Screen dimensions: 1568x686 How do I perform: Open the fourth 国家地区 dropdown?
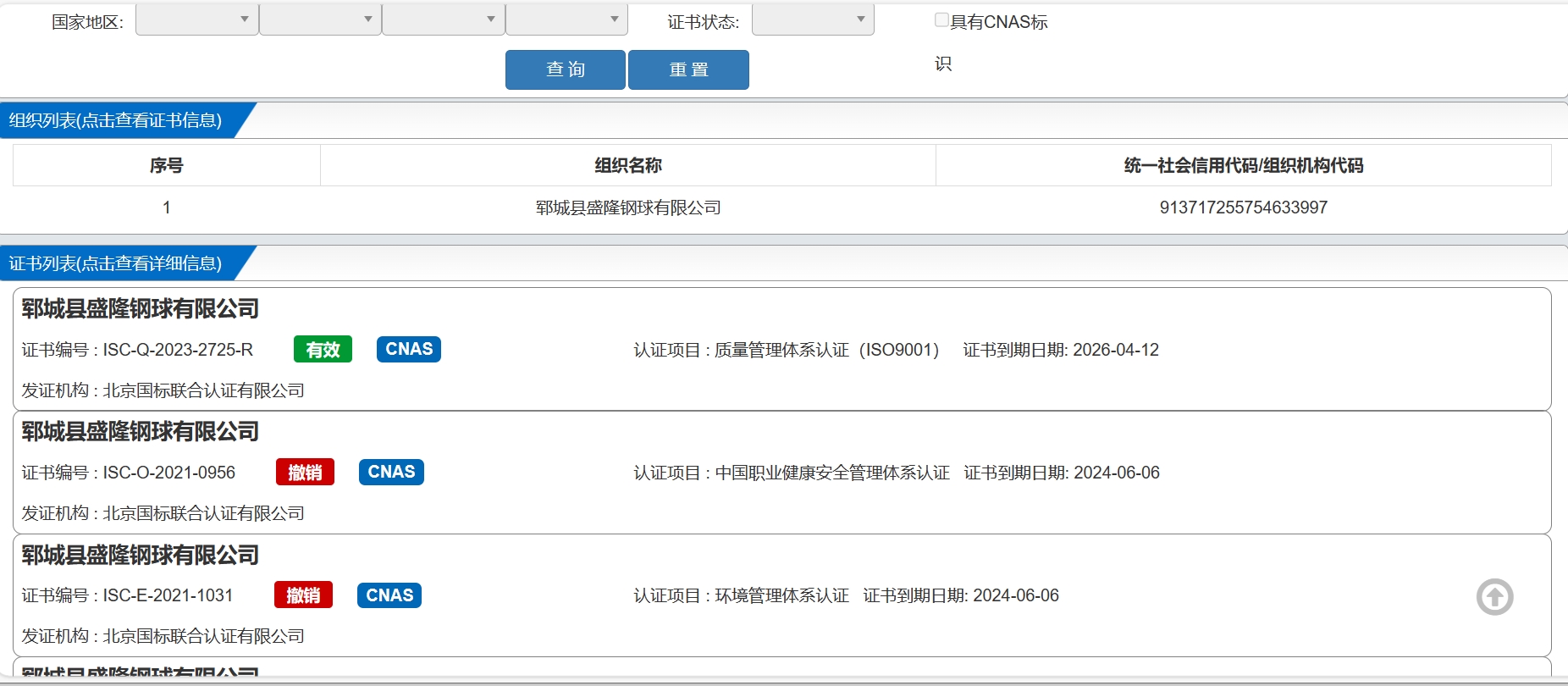tap(566, 19)
